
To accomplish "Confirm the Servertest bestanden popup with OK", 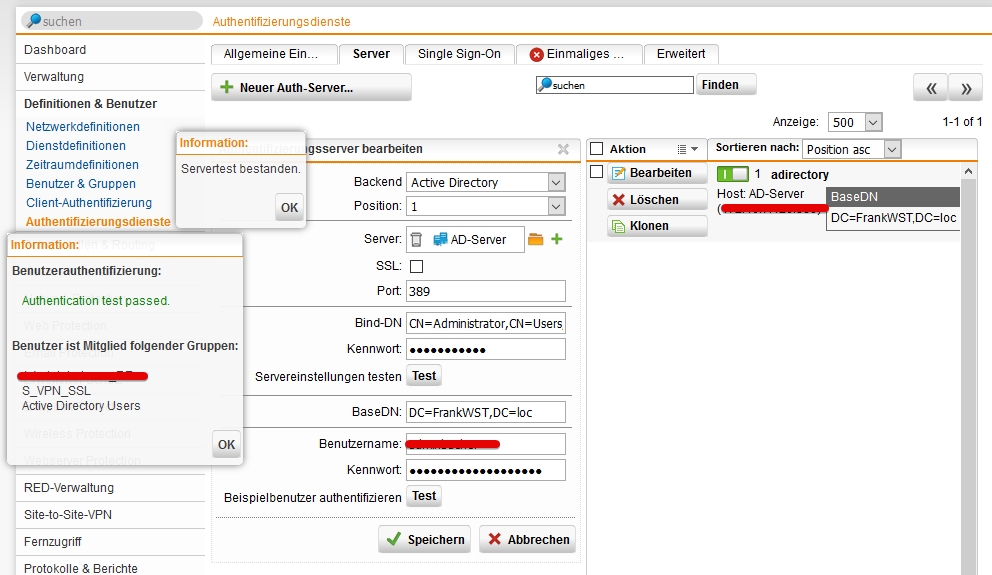I will click(x=289, y=207).
